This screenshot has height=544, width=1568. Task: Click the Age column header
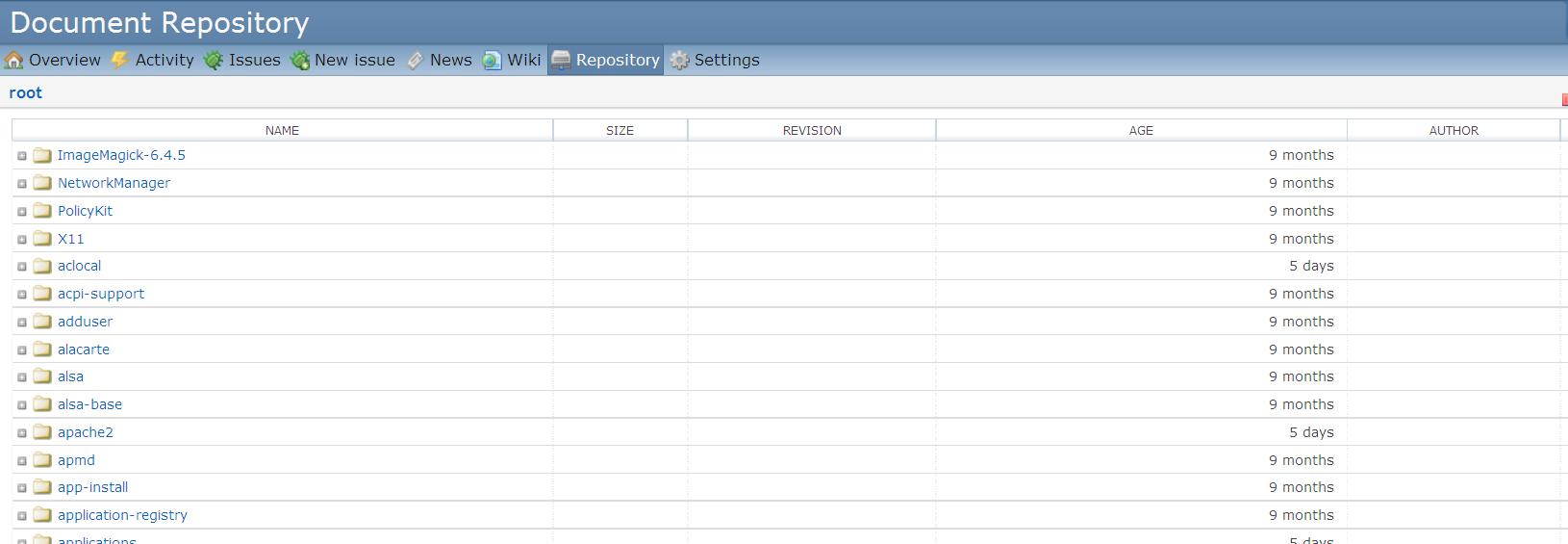point(1141,130)
